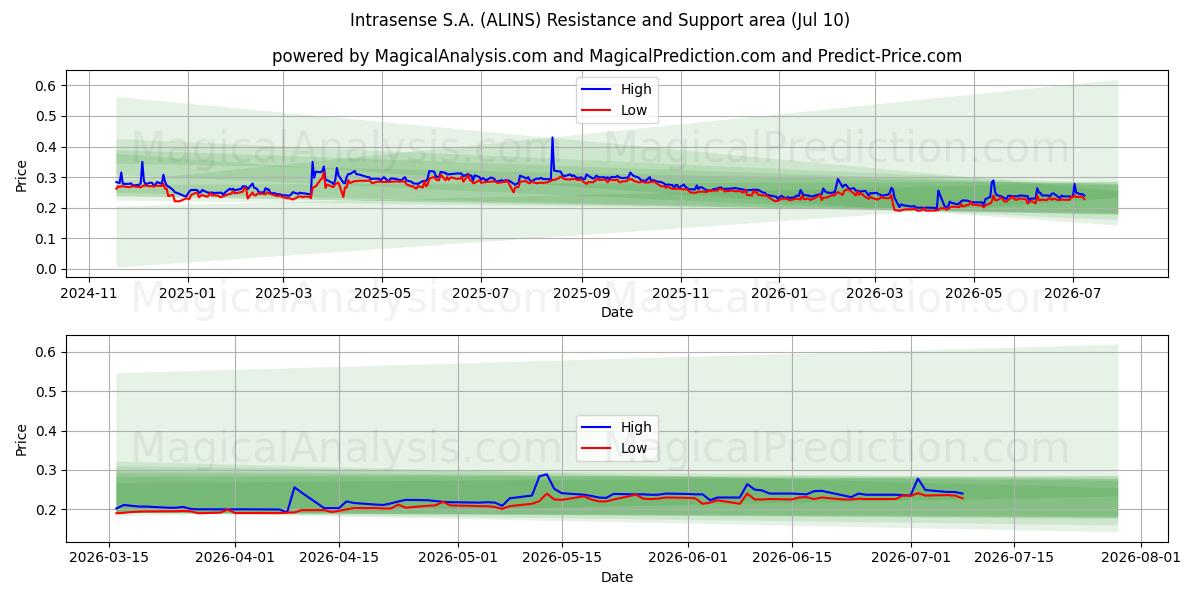Click the top chart x-axis label '2024-11'

[90, 293]
